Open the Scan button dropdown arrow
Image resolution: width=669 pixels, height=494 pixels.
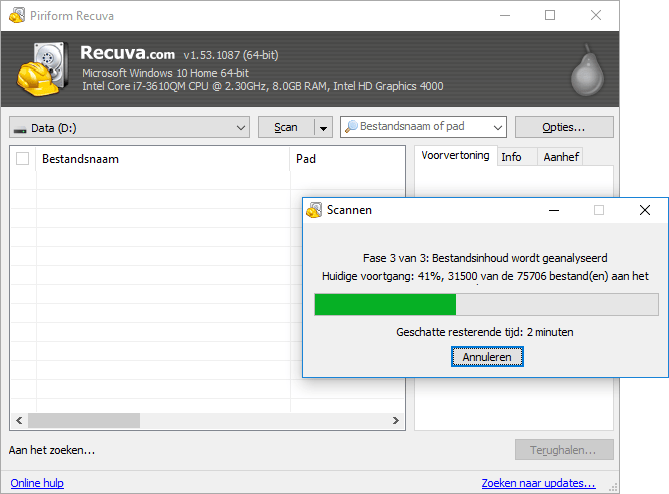tap(323, 128)
